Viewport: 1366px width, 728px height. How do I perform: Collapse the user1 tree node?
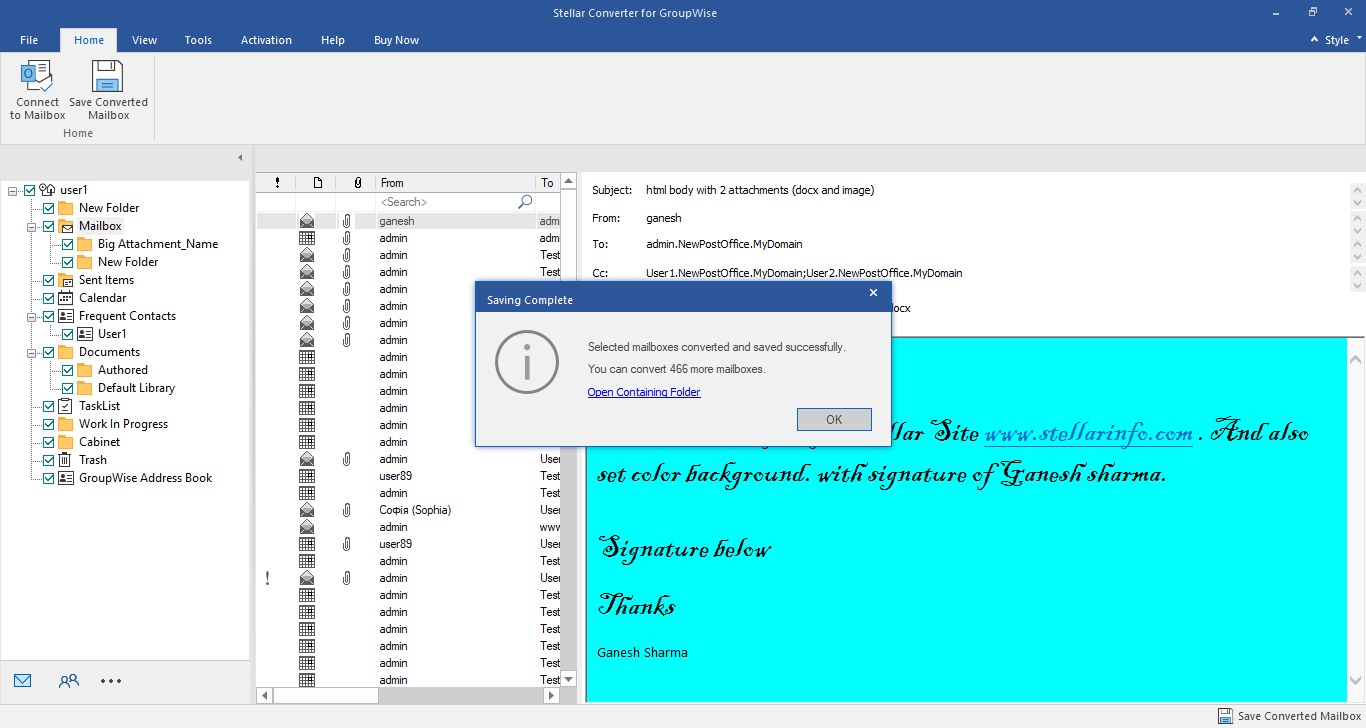pos(12,190)
